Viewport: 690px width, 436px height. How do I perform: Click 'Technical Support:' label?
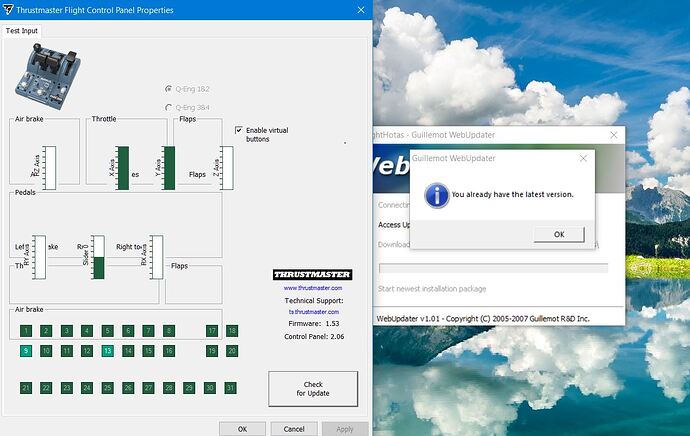click(314, 300)
